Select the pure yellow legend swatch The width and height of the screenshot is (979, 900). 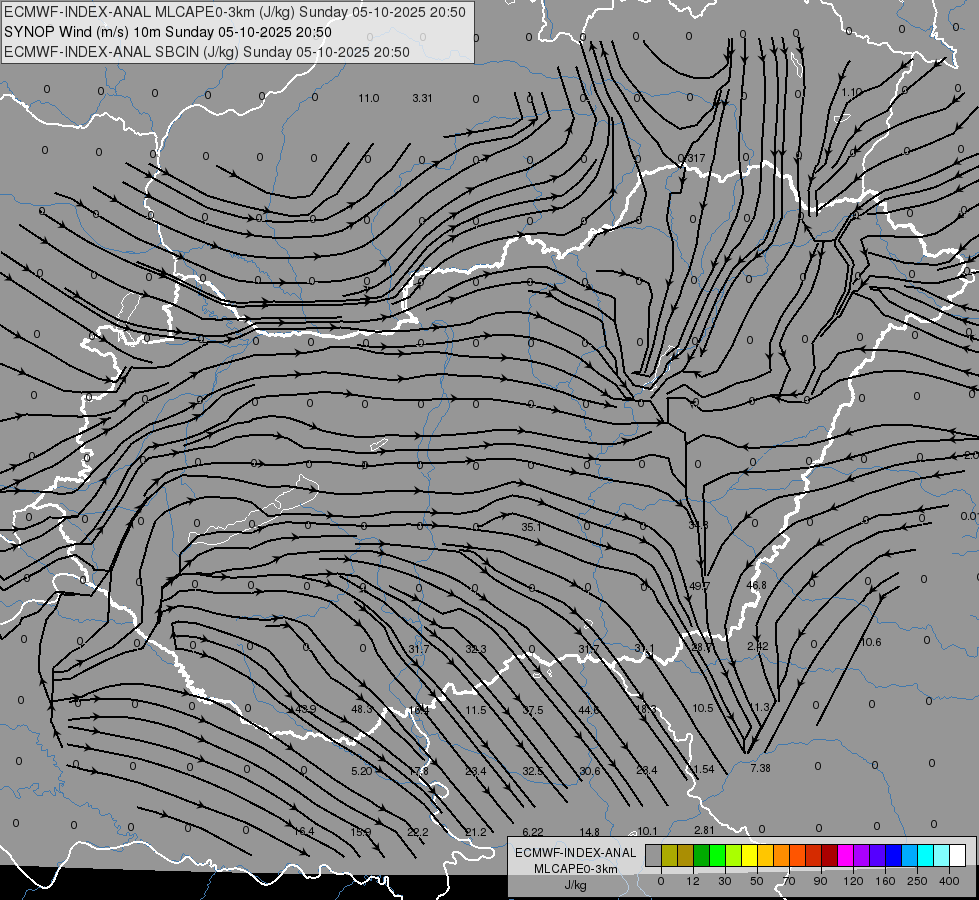pyautogui.click(x=749, y=855)
